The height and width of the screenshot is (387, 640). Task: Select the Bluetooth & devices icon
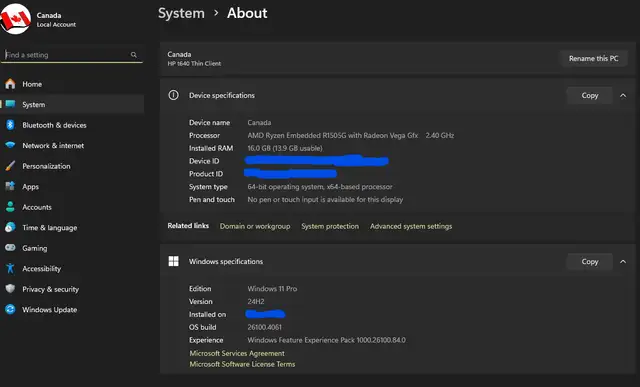10,125
